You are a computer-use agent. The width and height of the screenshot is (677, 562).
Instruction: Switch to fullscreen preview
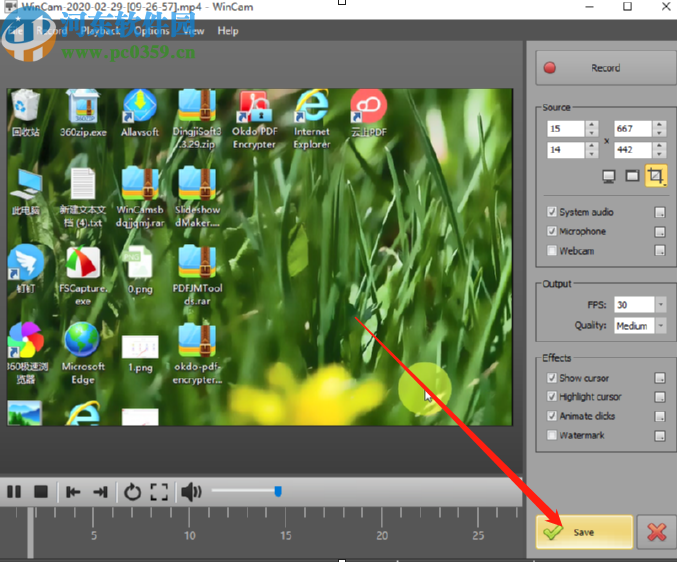point(159,491)
